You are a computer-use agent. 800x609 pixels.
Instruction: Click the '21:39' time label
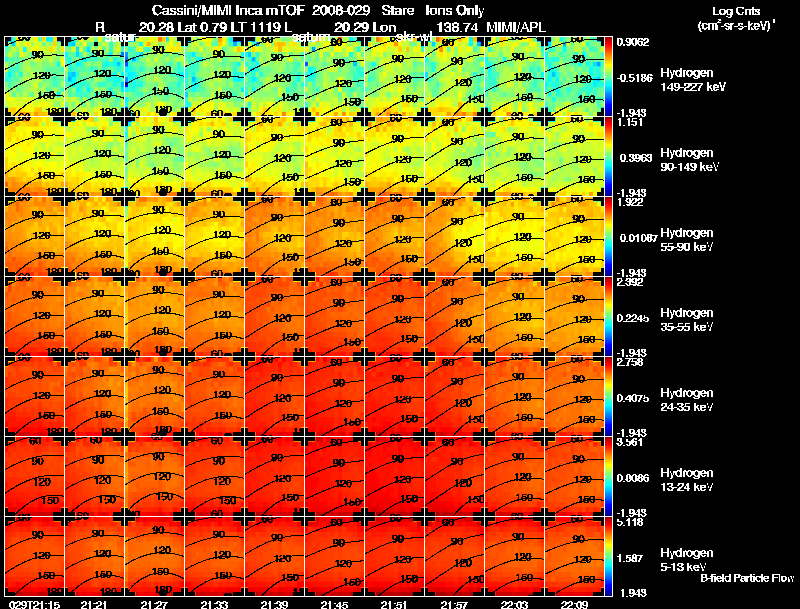(x=274, y=604)
